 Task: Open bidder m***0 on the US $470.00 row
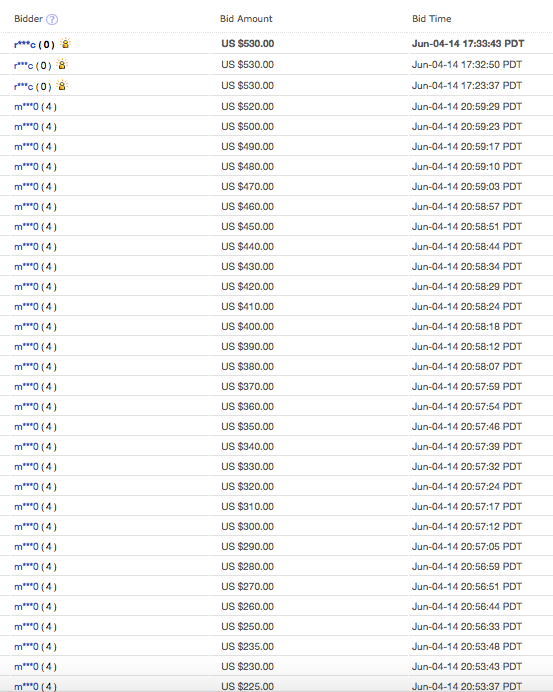pyautogui.click(x=26, y=187)
